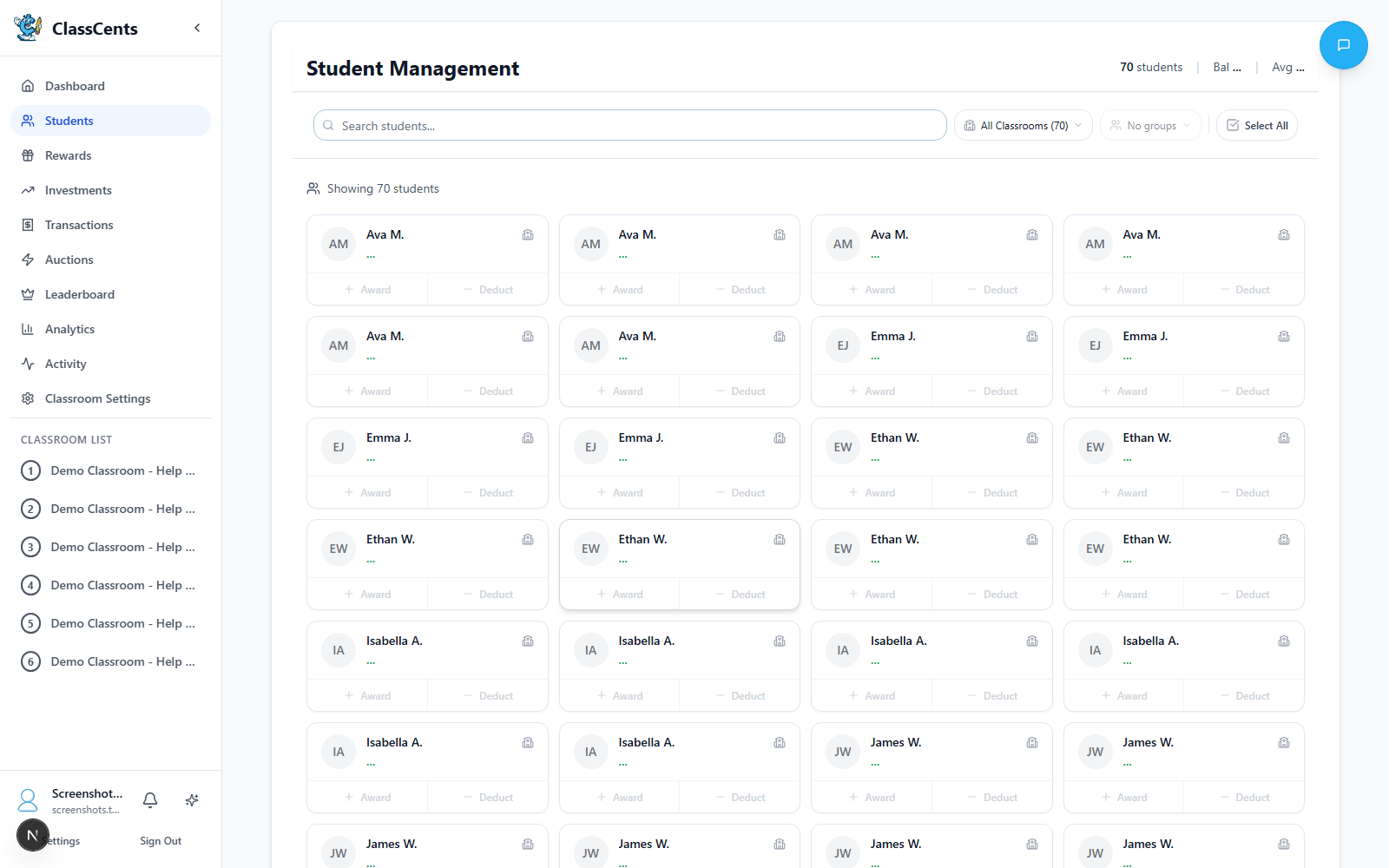Go to the Dashboard page
Screen dimensions: 1389x868
(110, 86)
